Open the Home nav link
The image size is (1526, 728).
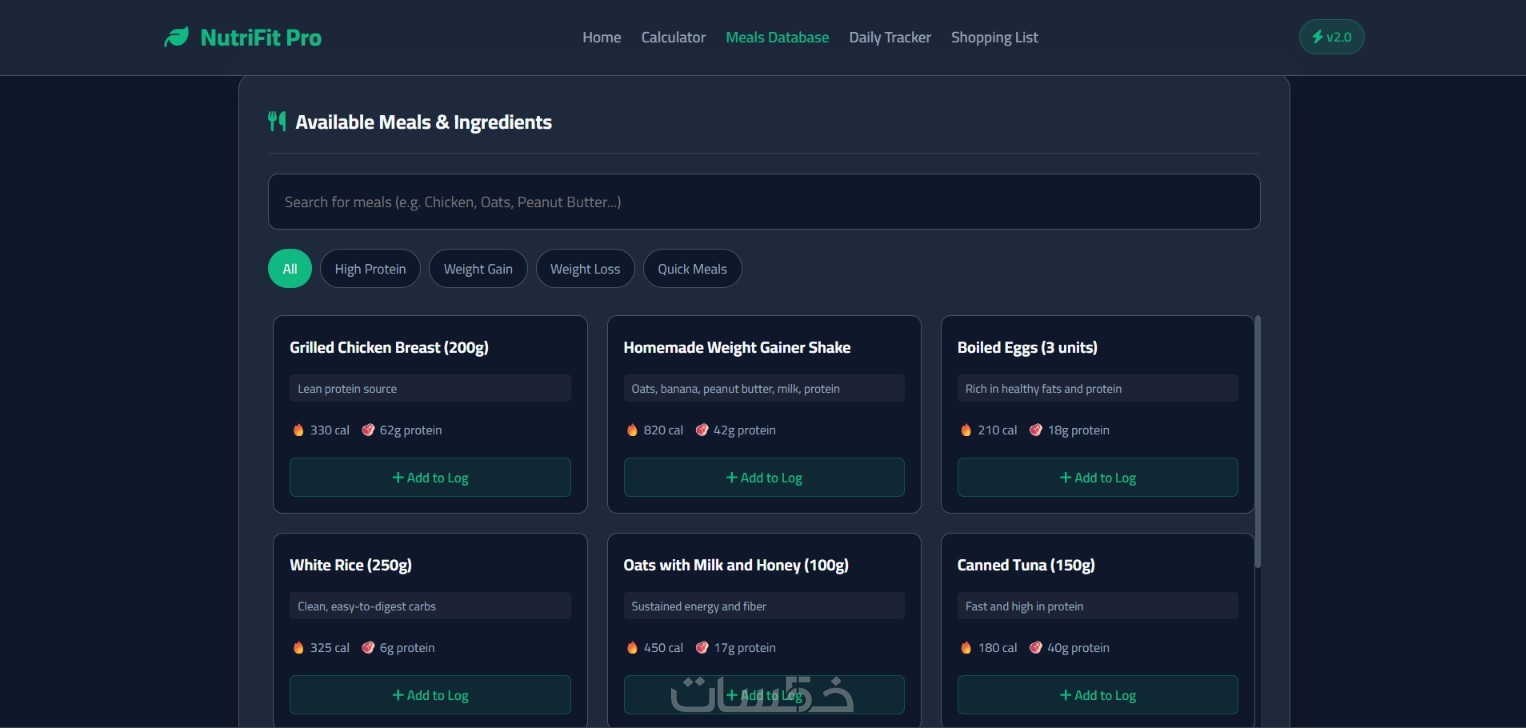602,37
